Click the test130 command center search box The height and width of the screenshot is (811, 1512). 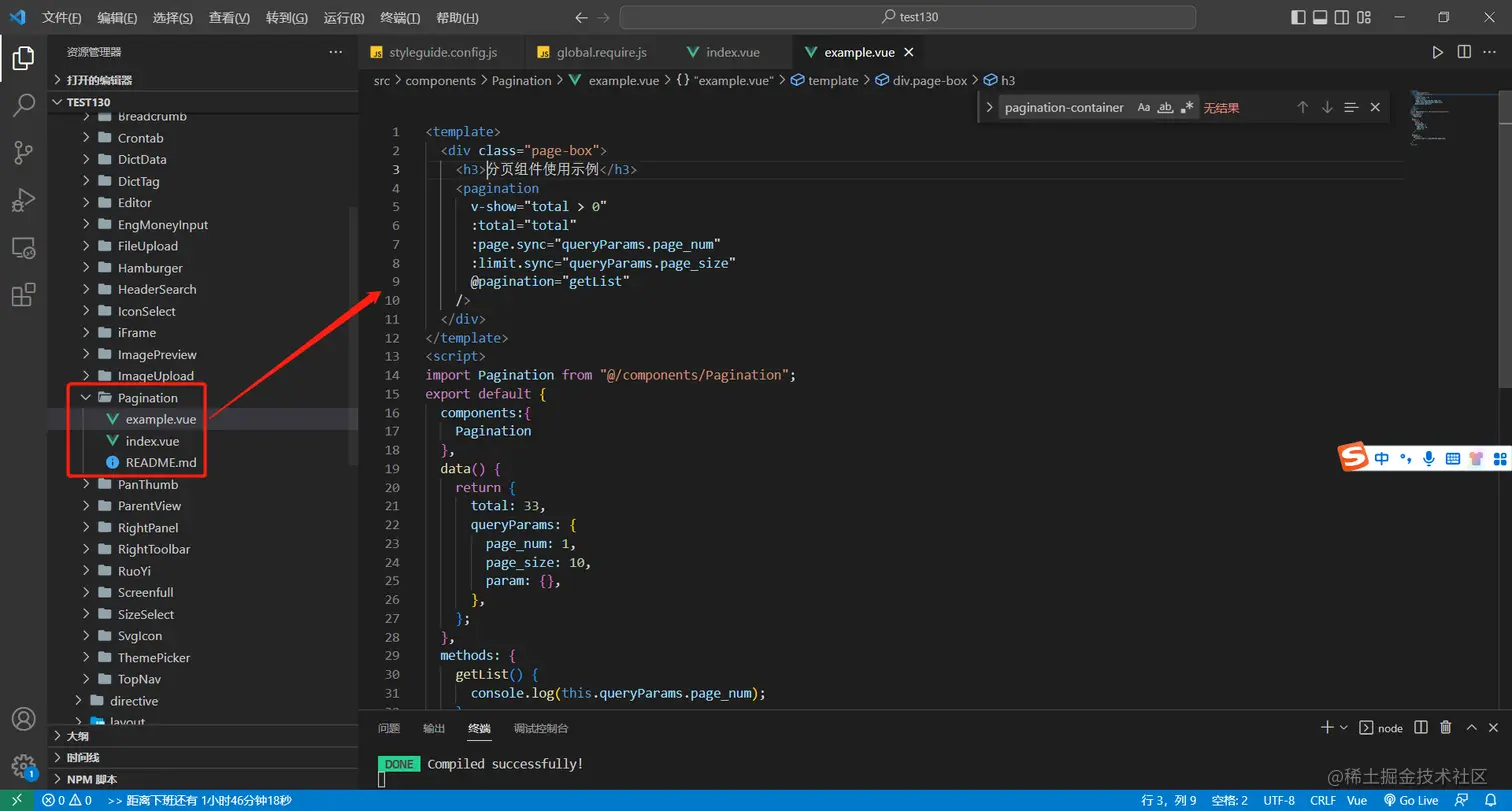click(908, 17)
